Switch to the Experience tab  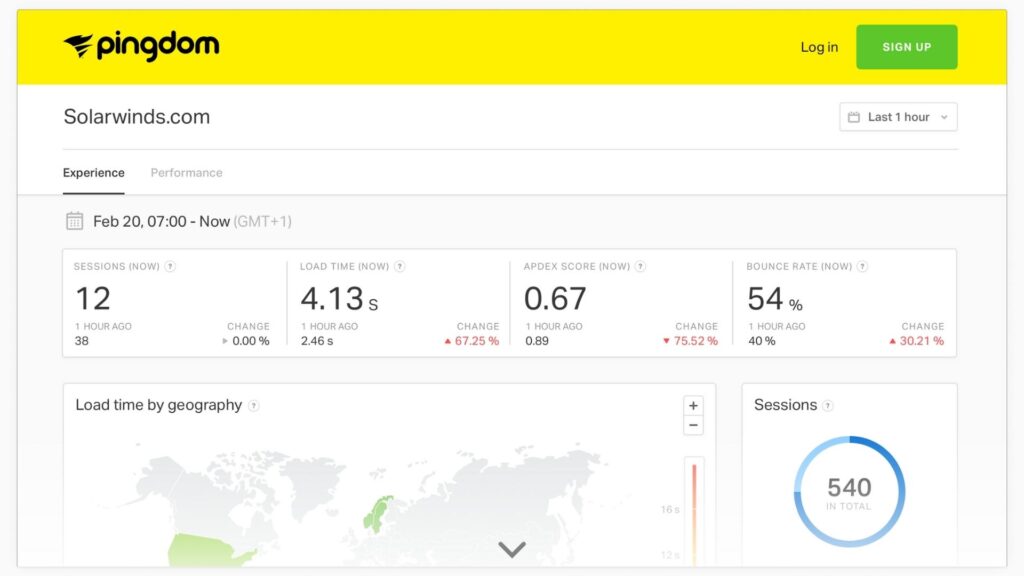[93, 173]
